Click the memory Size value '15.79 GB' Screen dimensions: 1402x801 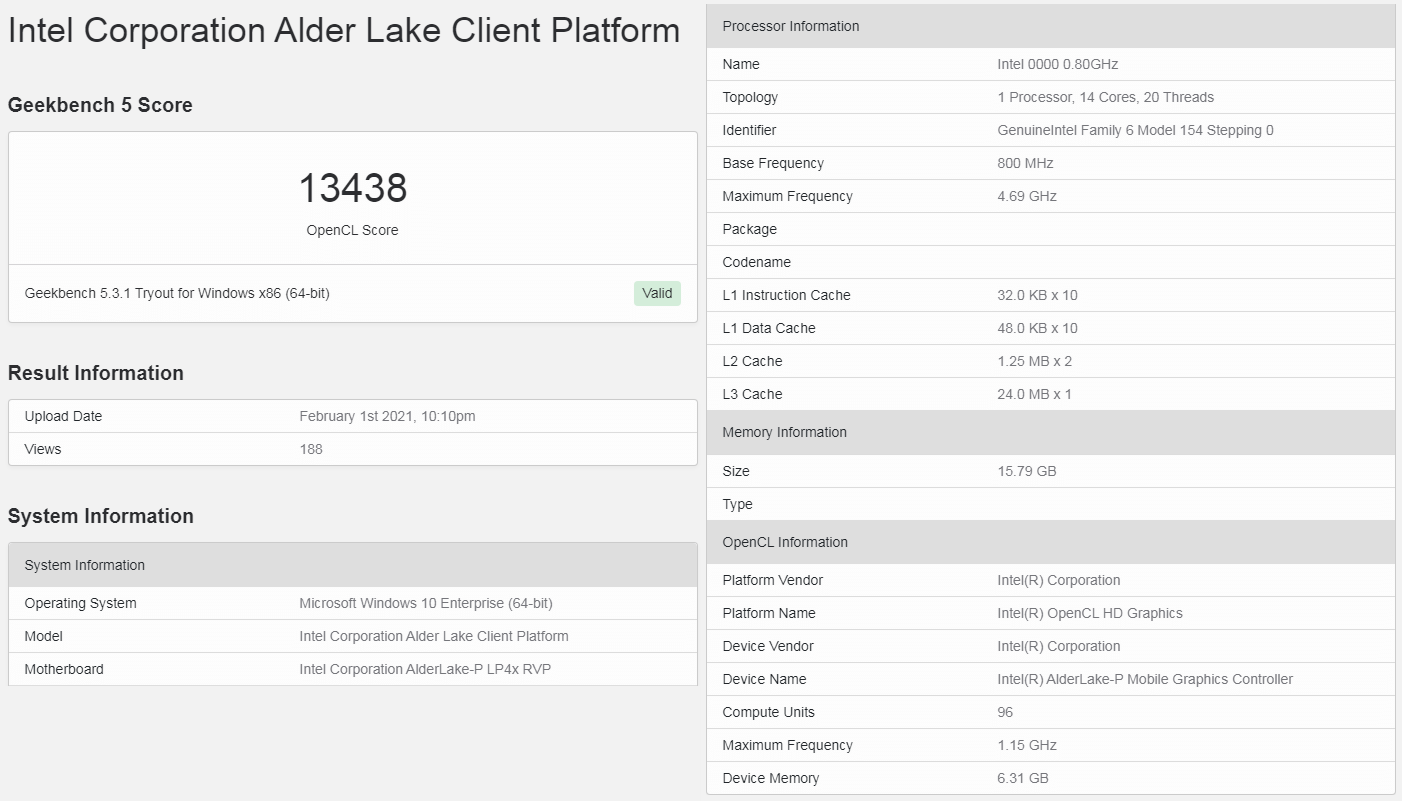[1027, 471]
